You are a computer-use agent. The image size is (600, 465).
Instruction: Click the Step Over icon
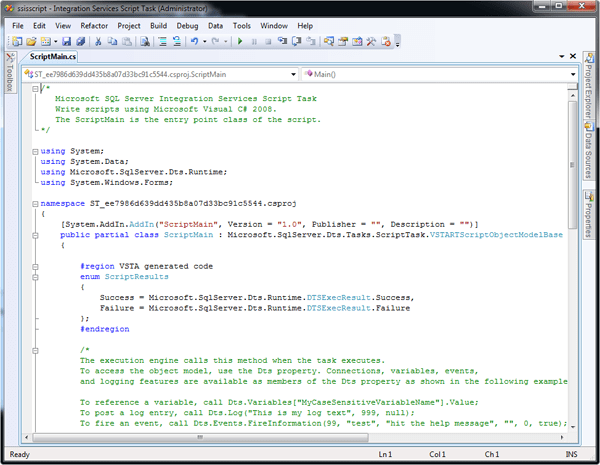tap(297, 41)
